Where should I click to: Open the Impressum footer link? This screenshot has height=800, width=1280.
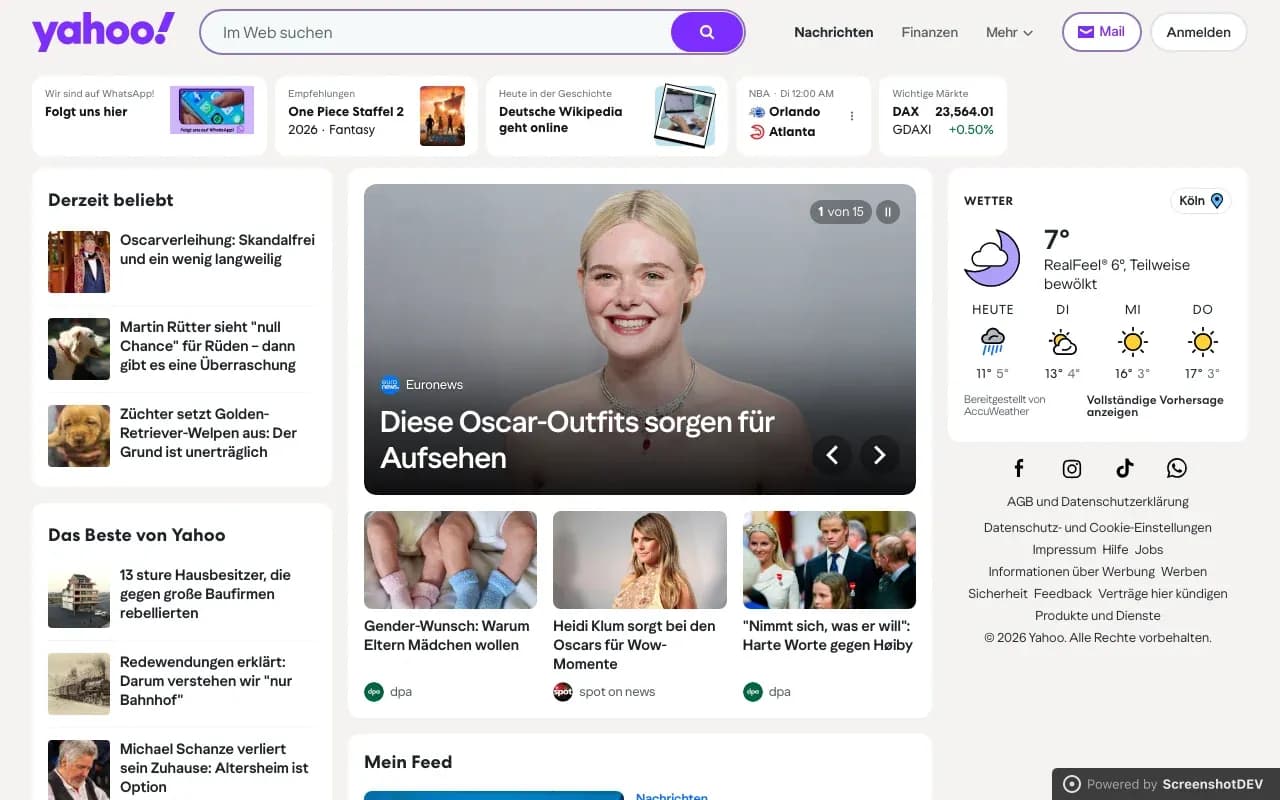click(x=1064, y=550)
